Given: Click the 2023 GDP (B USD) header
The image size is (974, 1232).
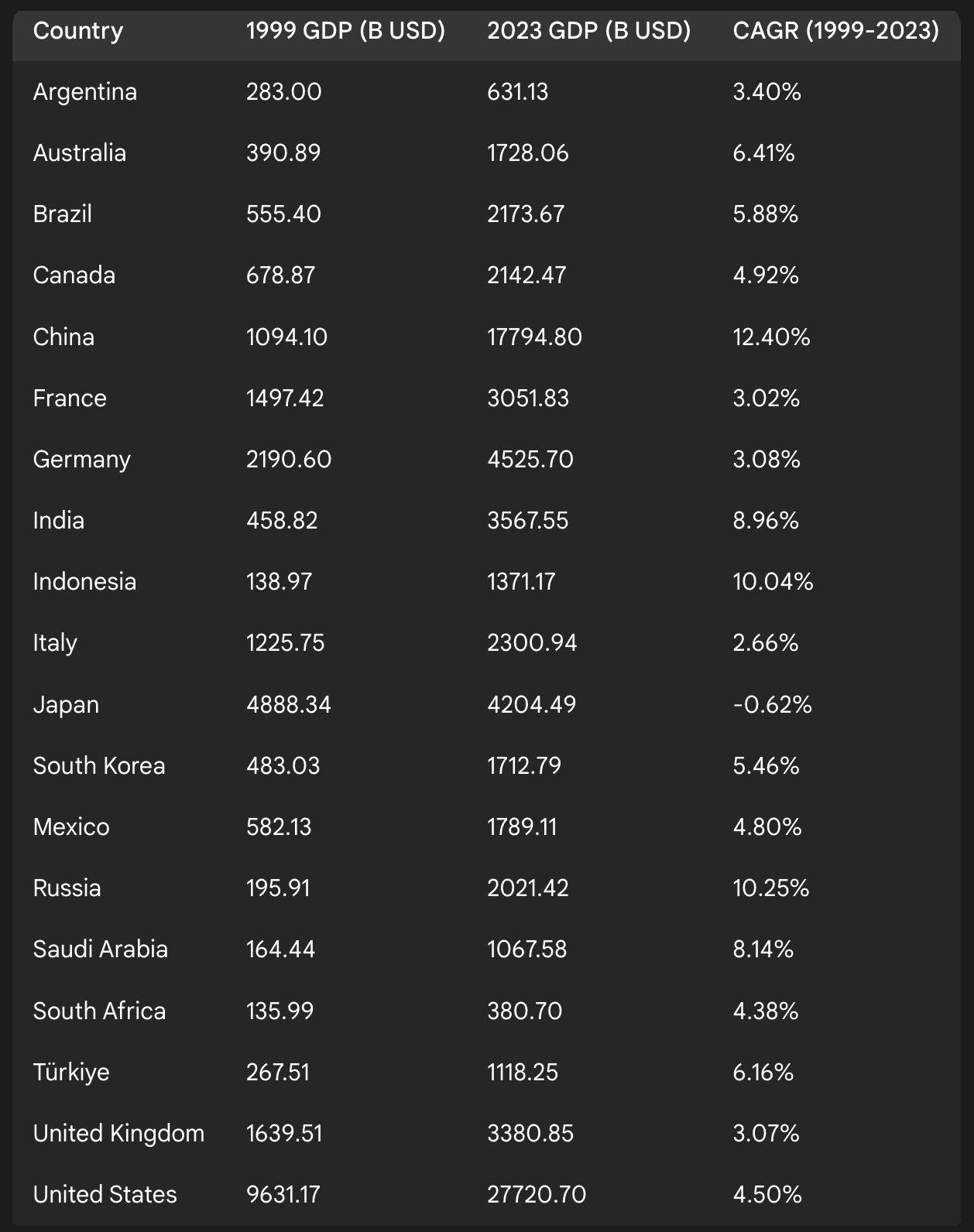Looking at the screenshot, I should [588, 31].
